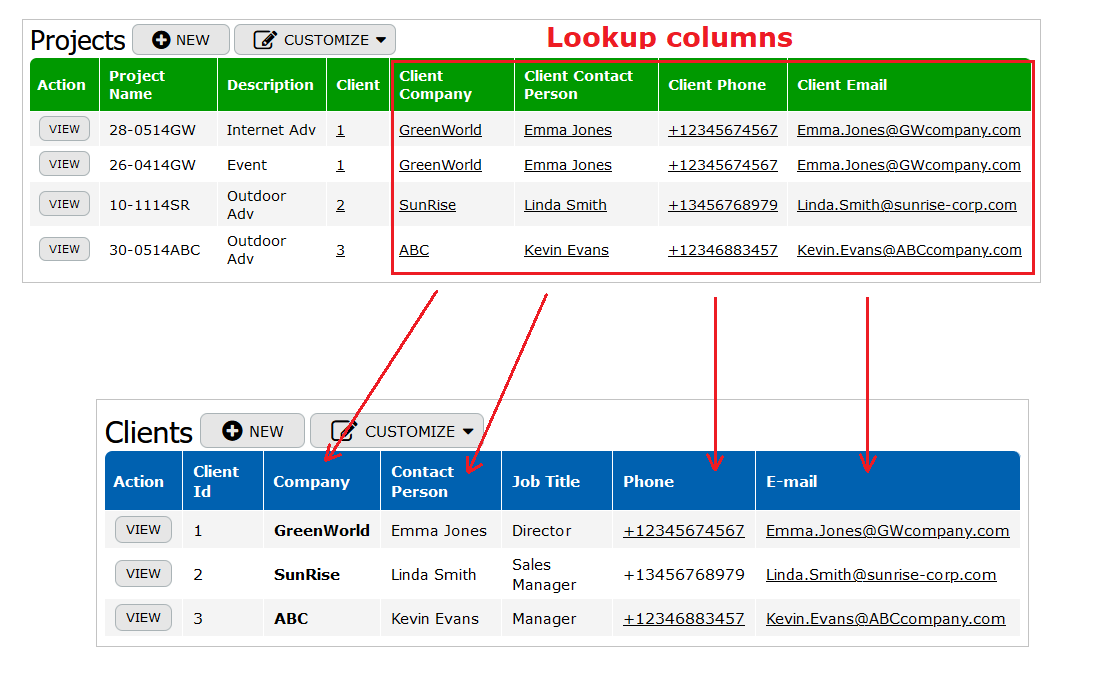Open the Projects CUSTOMIZE dropdown arrow

(x=381, y=40)
